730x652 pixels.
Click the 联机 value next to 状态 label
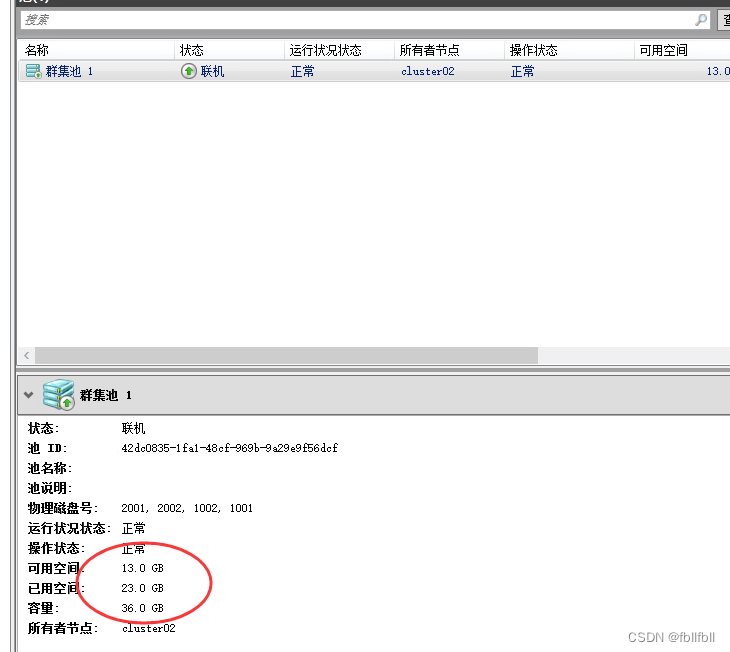click(x=134, y=428)
